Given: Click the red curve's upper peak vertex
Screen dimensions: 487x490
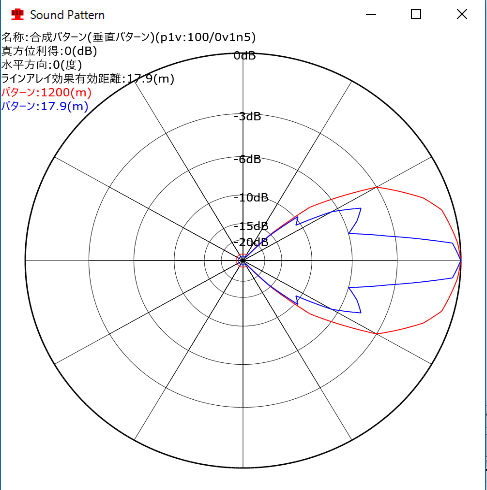Looking at the screenshot, I should tap(377, 187).
